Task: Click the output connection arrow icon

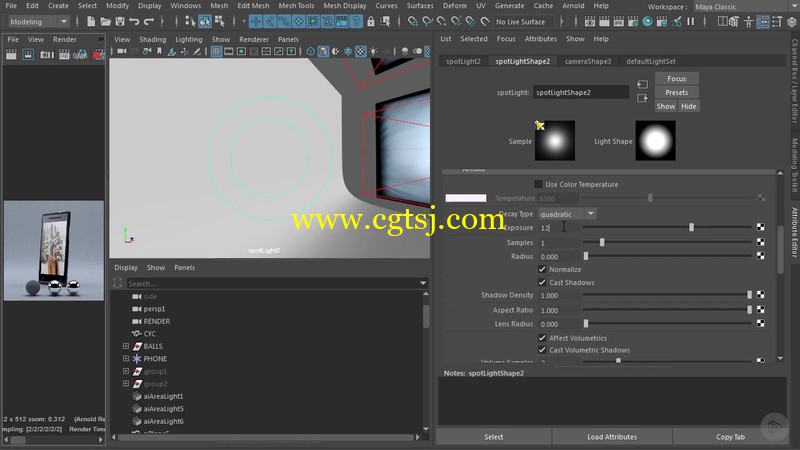Action: pyautogui.click(x=642, y=98)
